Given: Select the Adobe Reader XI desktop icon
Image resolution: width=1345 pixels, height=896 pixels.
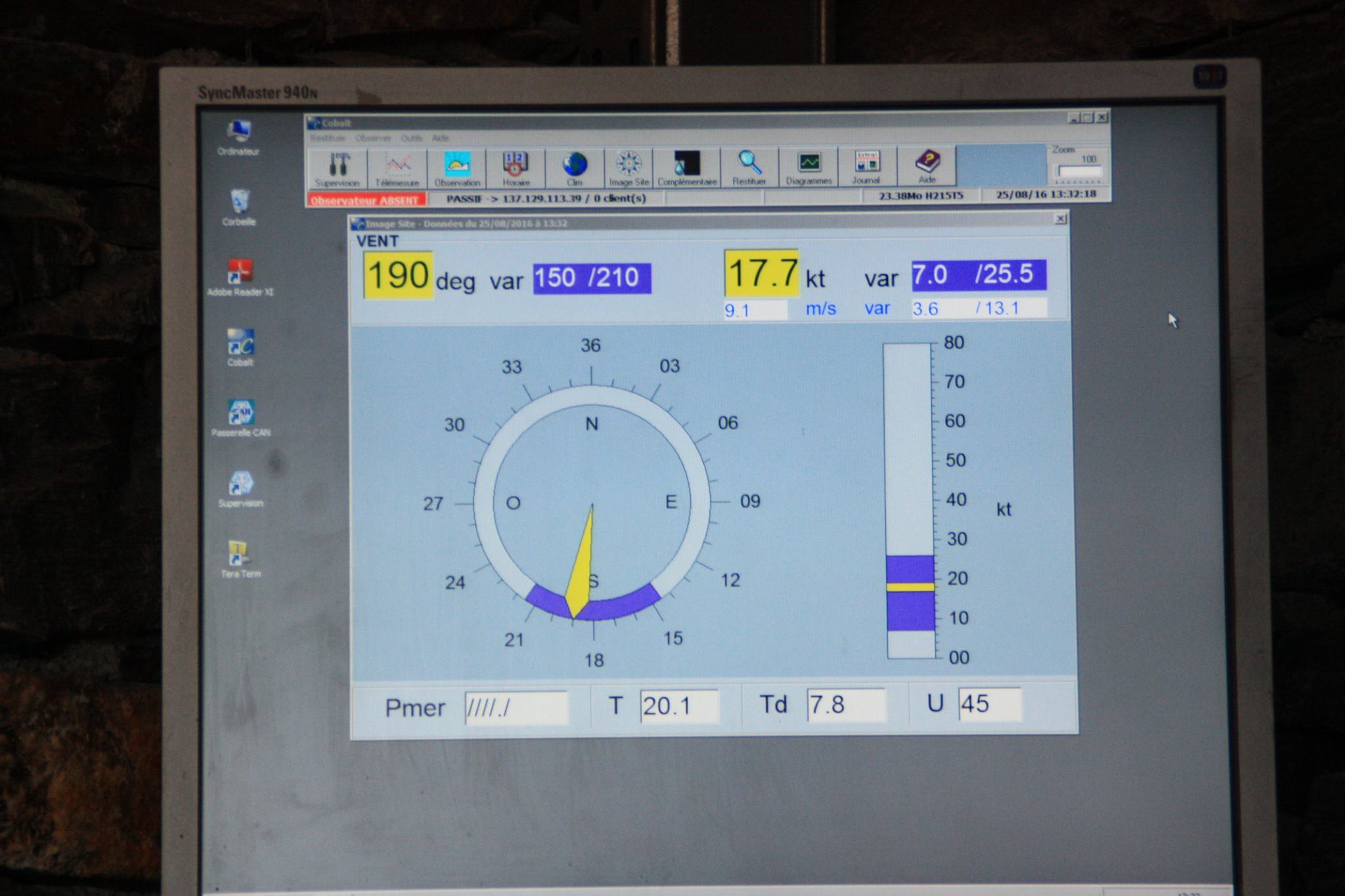Looking at the screenshot, I should [x=240, y=278].
